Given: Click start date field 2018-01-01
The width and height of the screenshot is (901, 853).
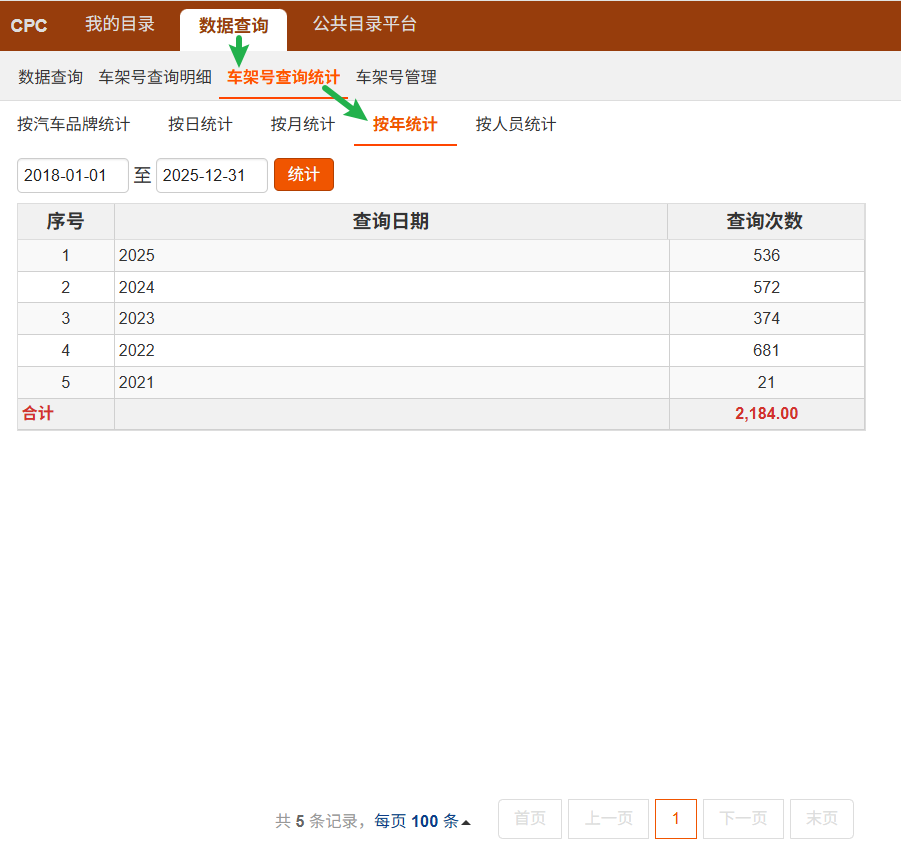Looking at the screenshot, I should 72,175.
